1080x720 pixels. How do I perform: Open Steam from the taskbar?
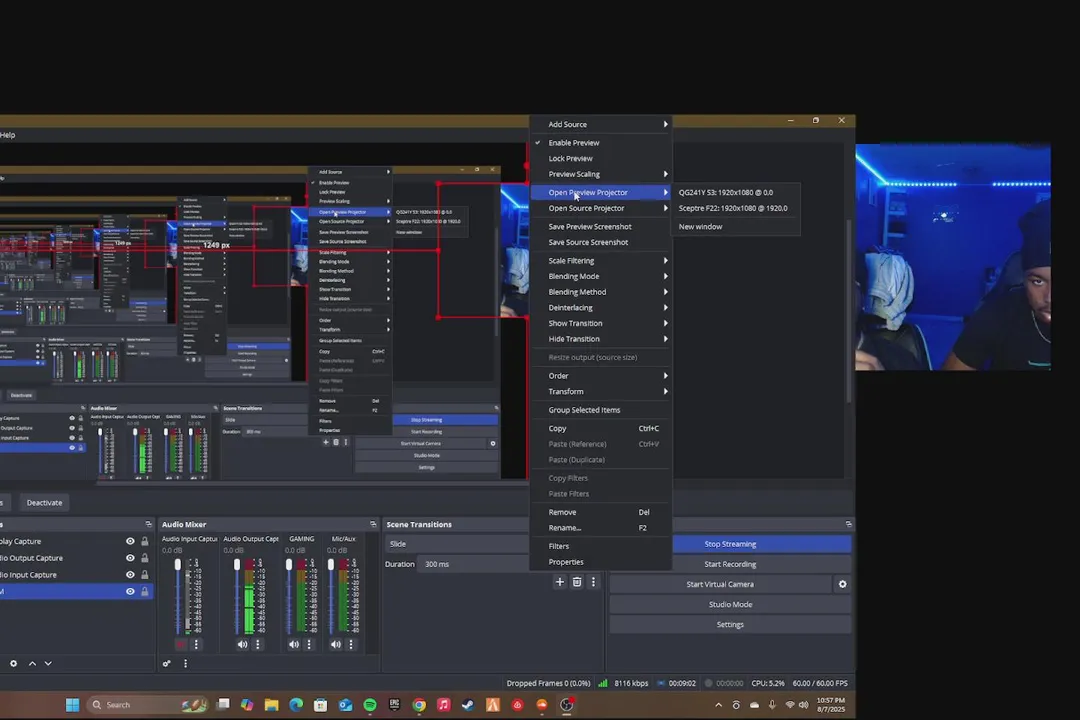click(468, 705)
